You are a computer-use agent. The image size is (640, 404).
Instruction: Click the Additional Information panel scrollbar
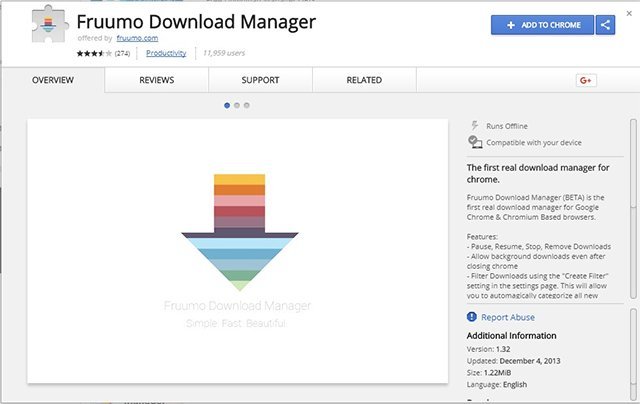click(x=633, y=353)
